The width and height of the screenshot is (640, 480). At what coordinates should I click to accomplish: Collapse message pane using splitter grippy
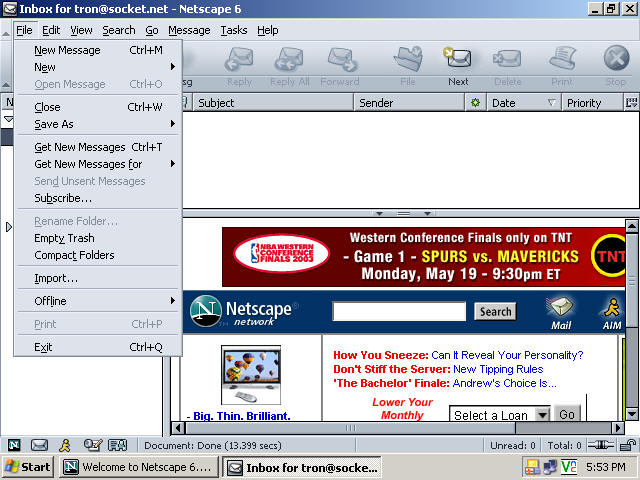pos(403,213)
